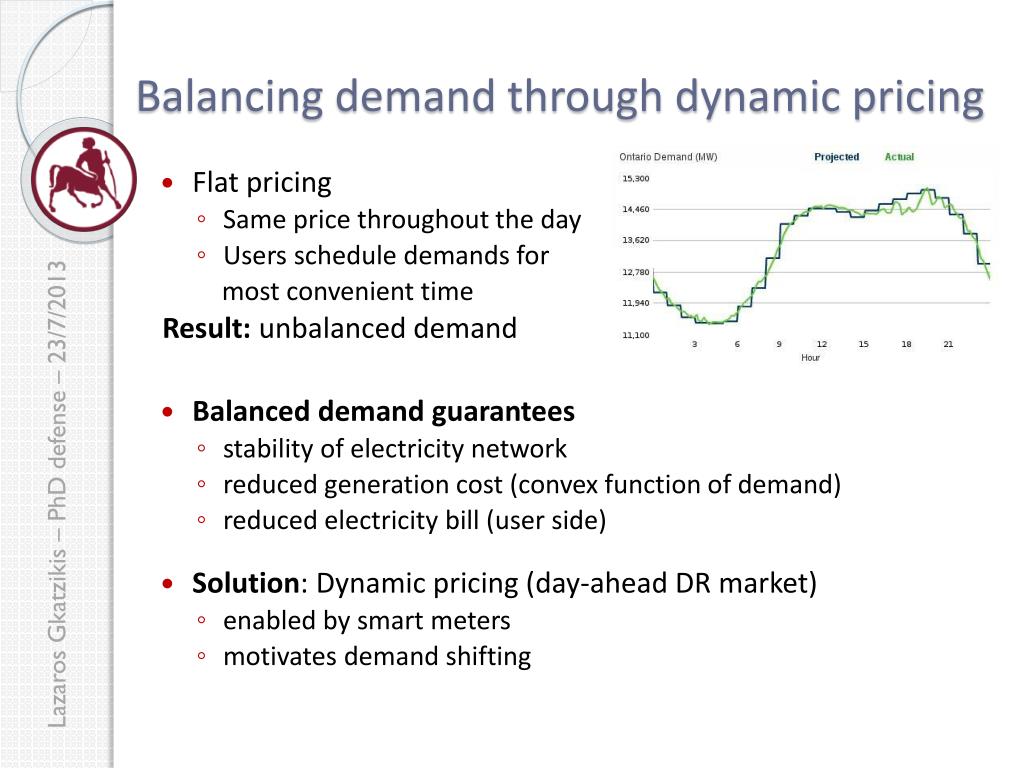Click 'stability of electricity network' bullet
This screenshot has width=1024, height=768.
point(394,449)
